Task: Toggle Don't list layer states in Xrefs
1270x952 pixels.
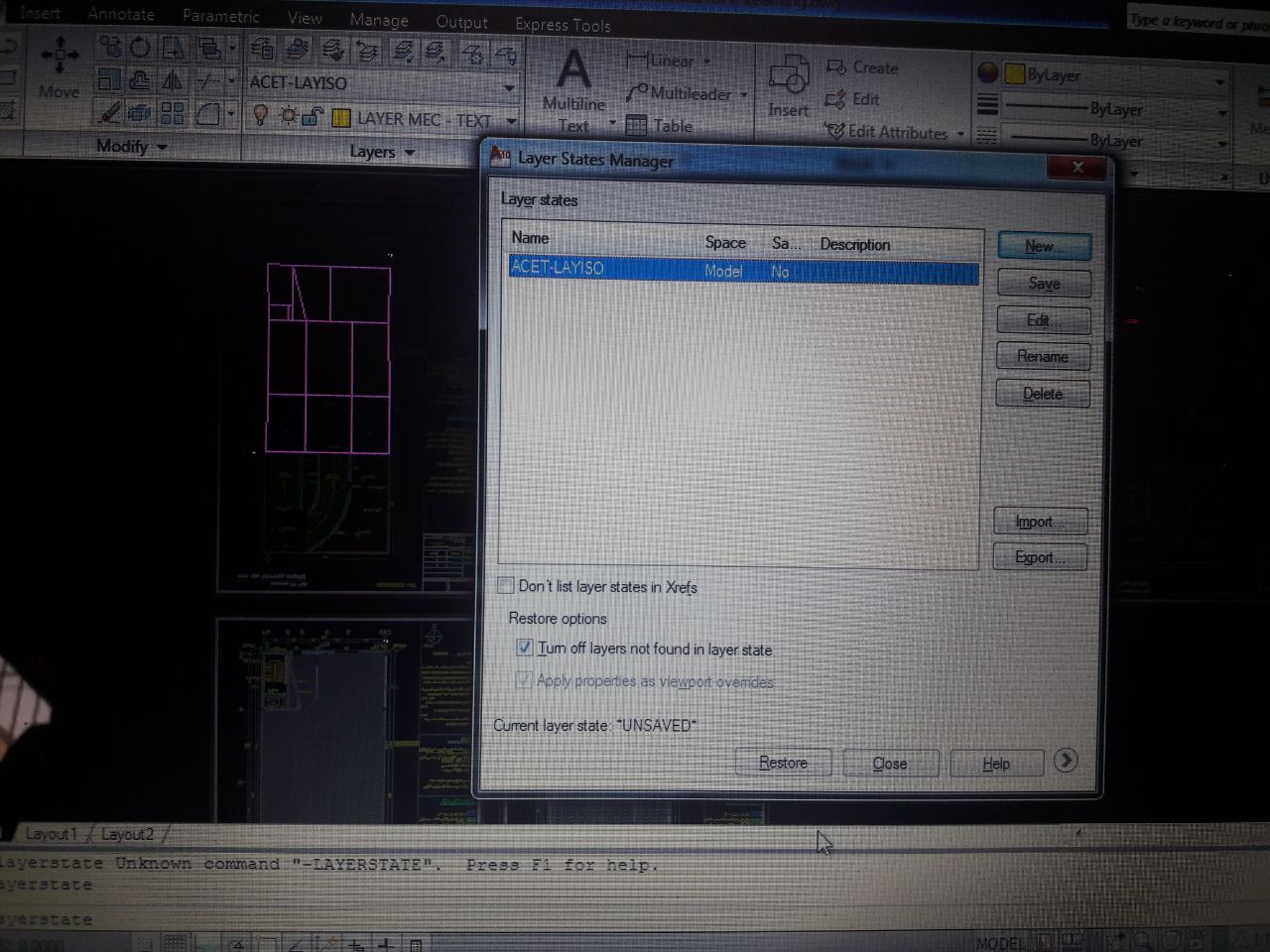Action: (506, 586)
